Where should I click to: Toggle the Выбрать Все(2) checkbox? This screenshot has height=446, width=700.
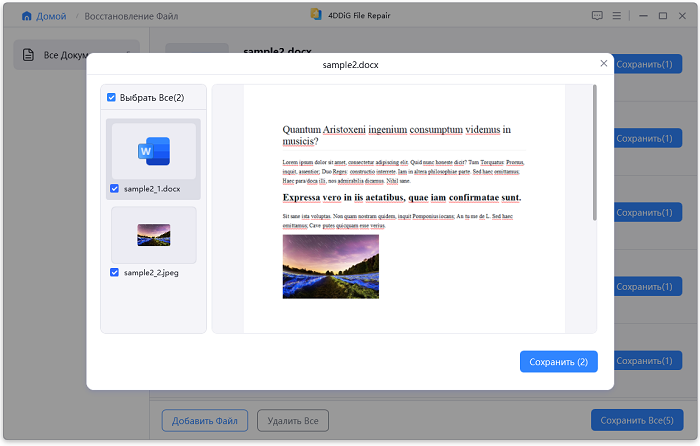point(112,97)
